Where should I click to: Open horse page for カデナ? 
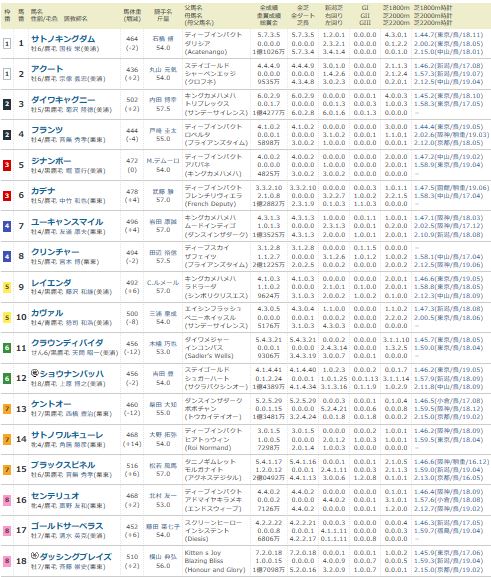[x=43, y=191]
